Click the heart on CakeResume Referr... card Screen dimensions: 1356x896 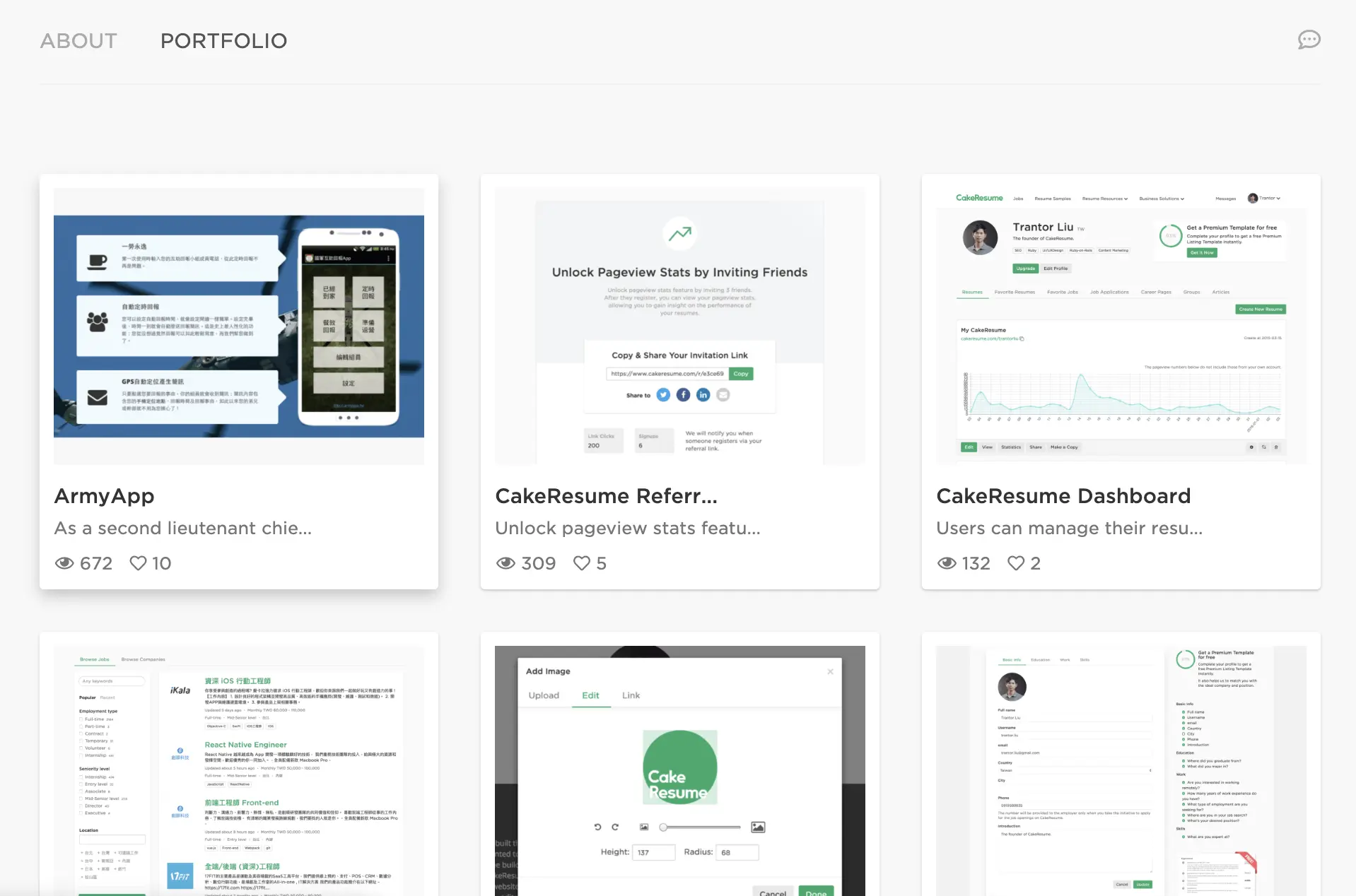coord(581,563)
